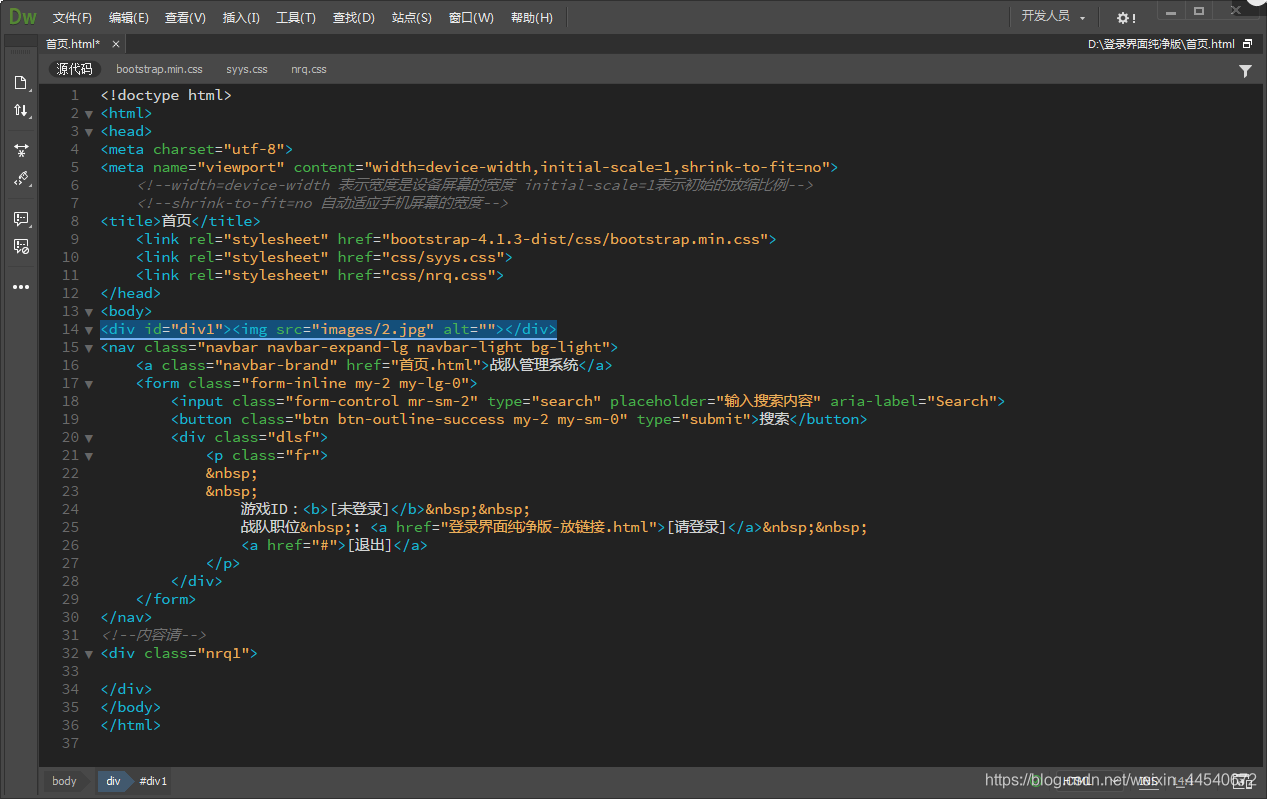
Task: Open related file nrq.css
Action: (309, 69)
